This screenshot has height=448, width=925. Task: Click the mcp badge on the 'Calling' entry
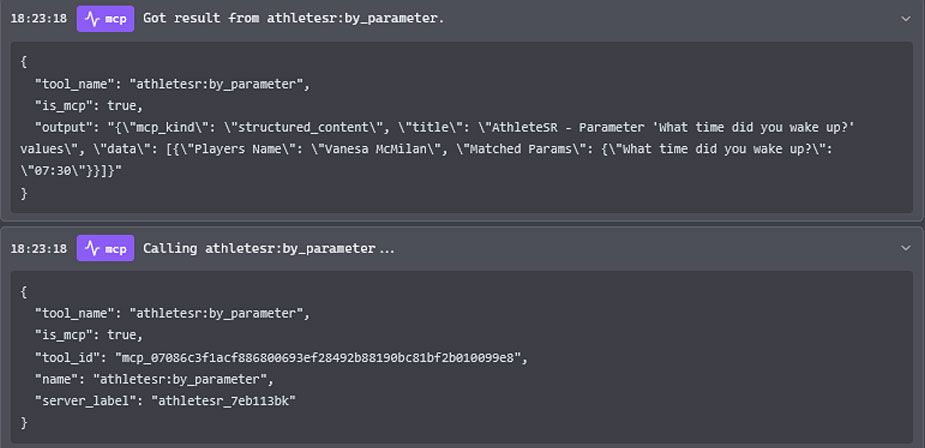[x=105, y=248]
